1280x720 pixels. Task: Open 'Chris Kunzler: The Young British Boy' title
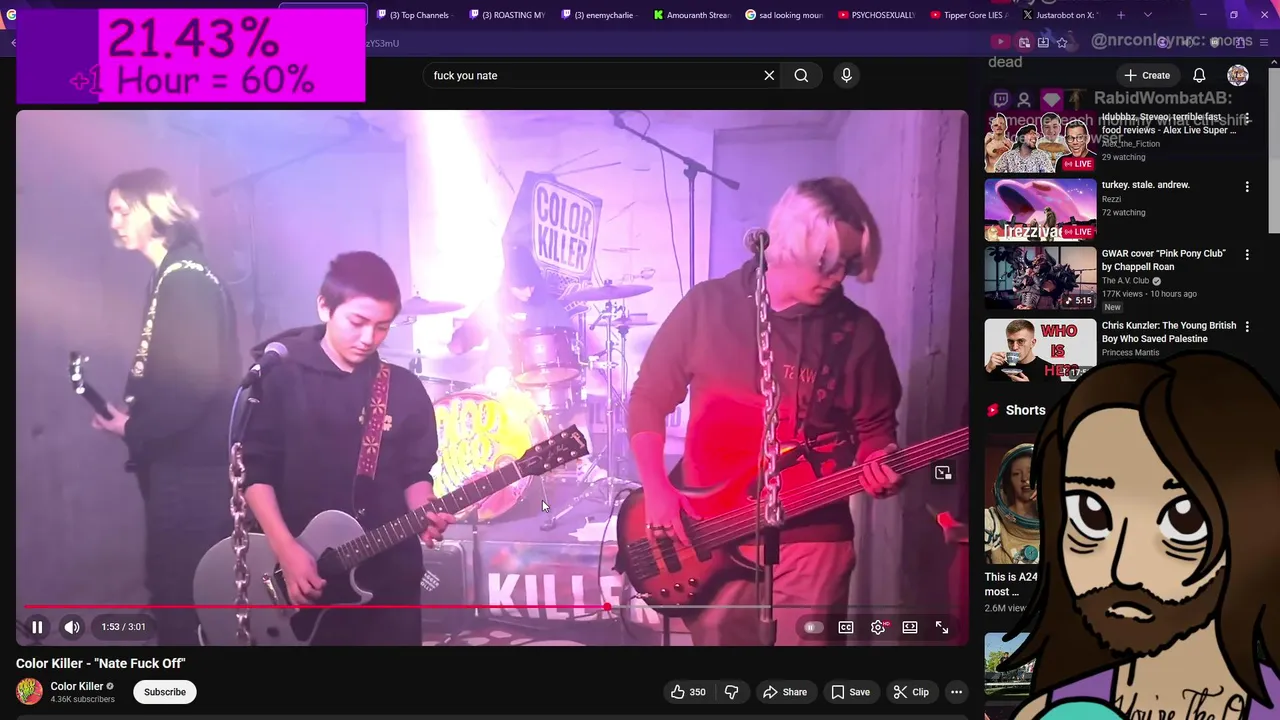(1169, 332)
